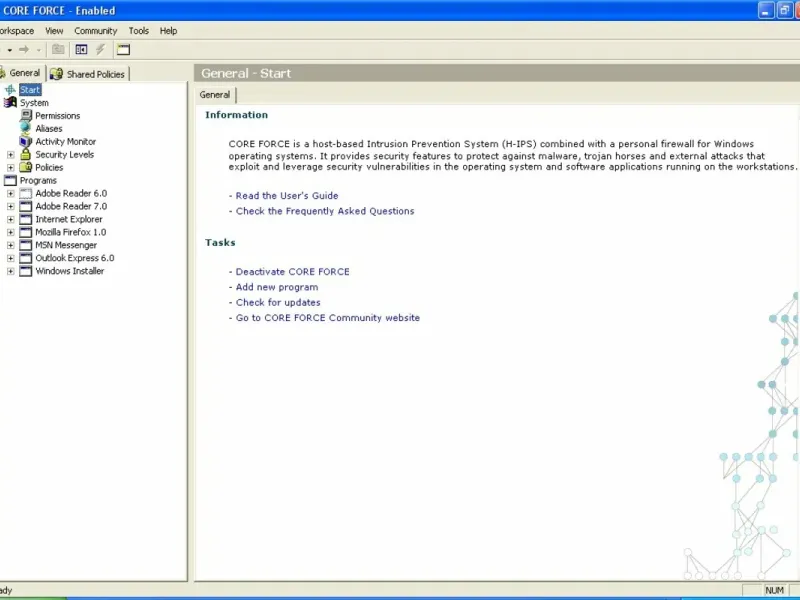The width and height of the screenshot is (800, 600).
Task: Select the Start tree item
Action: pos(30,90)
